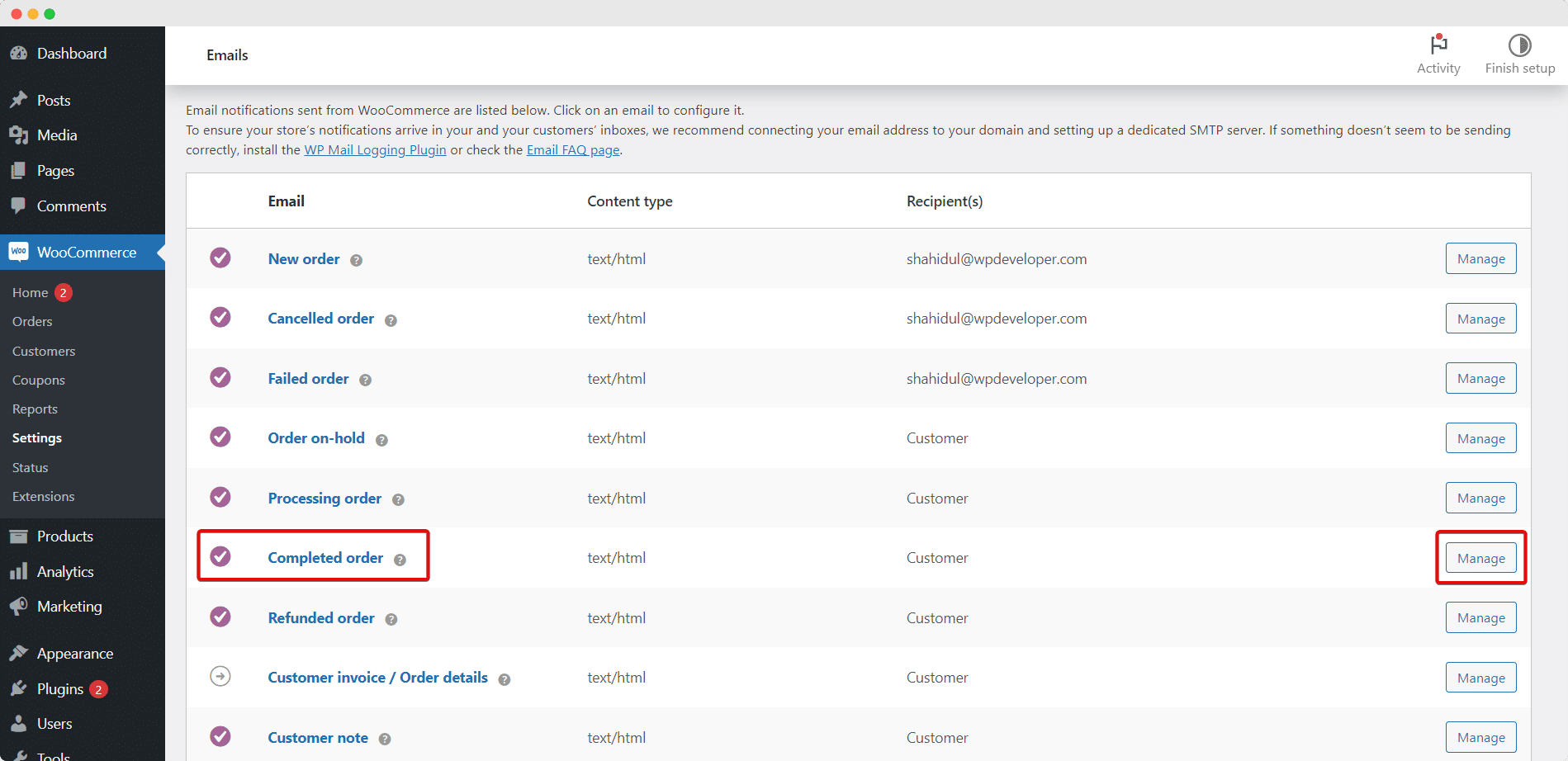Open the Customers submenu item

pos(44,352)
